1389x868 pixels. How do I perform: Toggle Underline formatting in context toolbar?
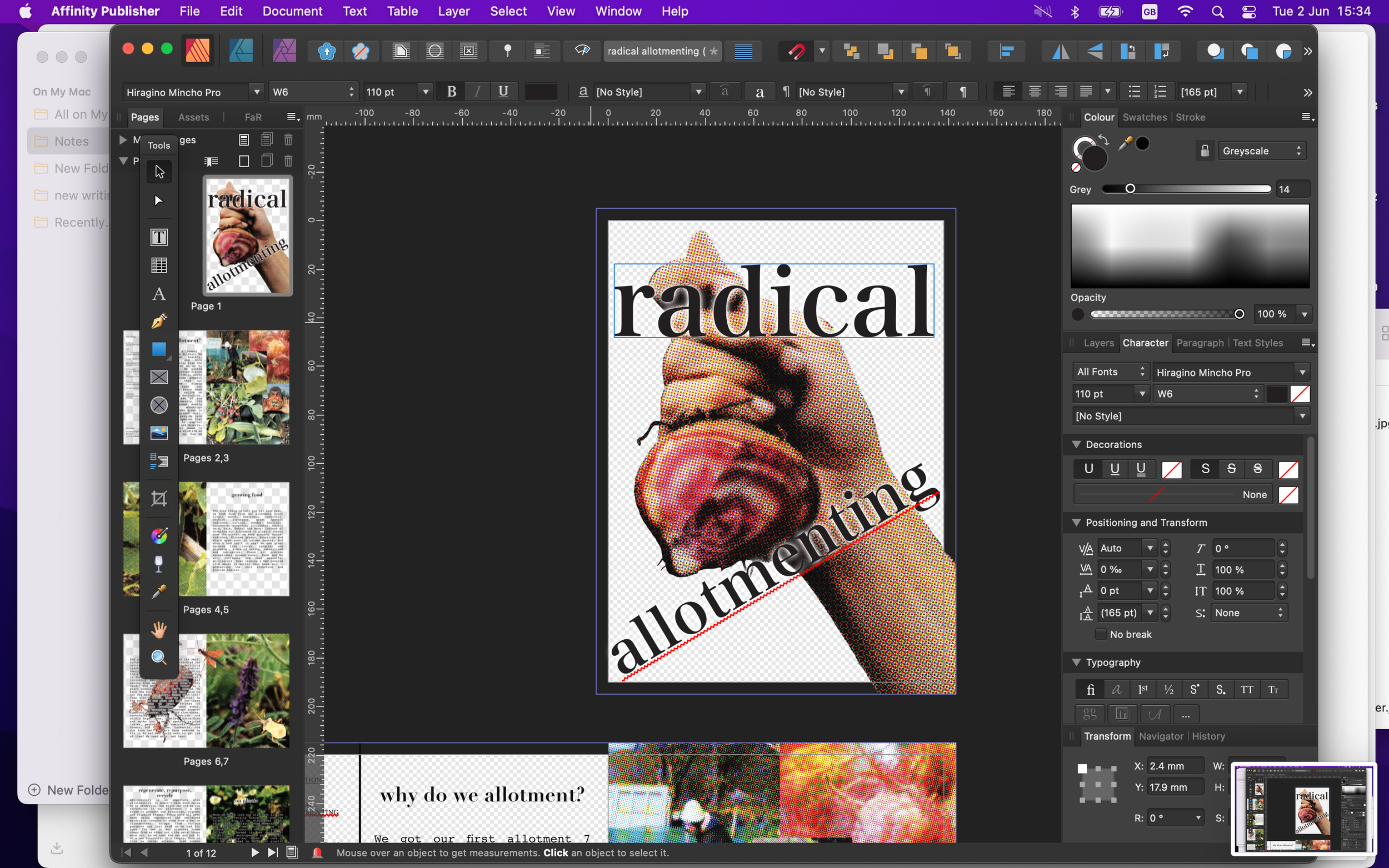click(x=503, y=92)
